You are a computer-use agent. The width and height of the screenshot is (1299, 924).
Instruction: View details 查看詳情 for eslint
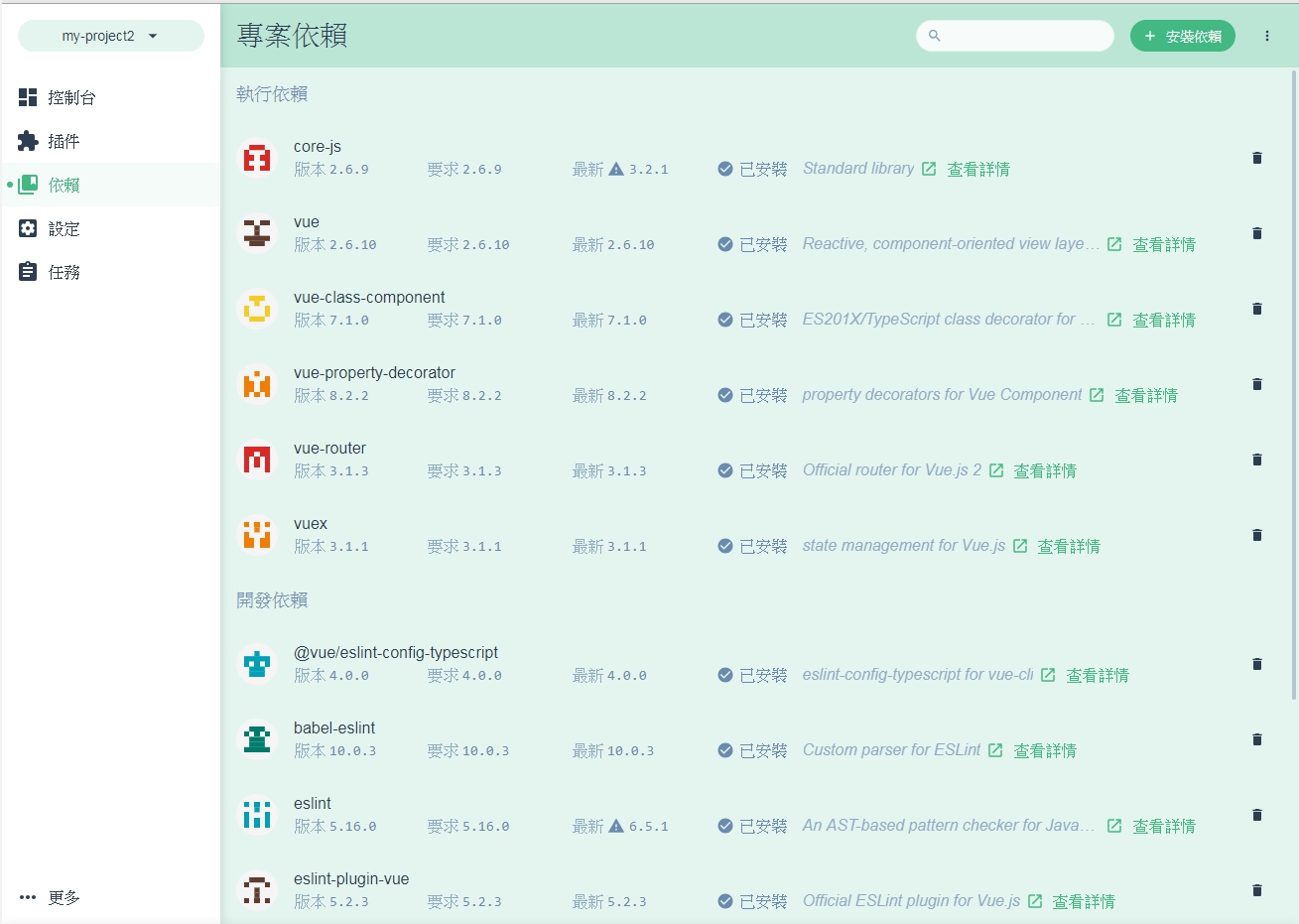coord(1164,826)
